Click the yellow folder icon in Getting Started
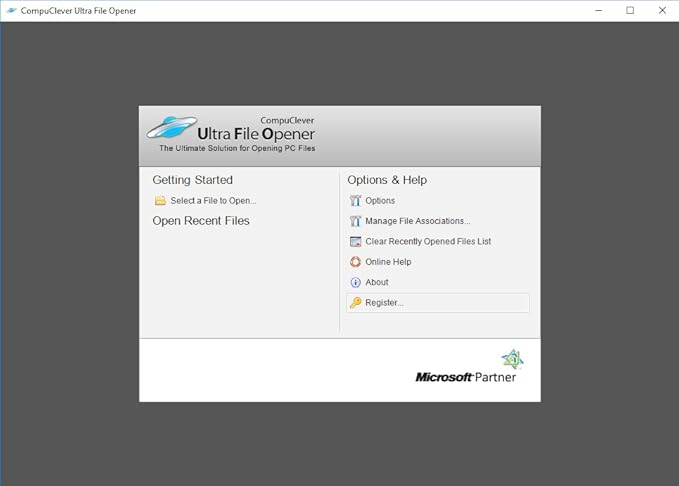 tap(160, 201)
